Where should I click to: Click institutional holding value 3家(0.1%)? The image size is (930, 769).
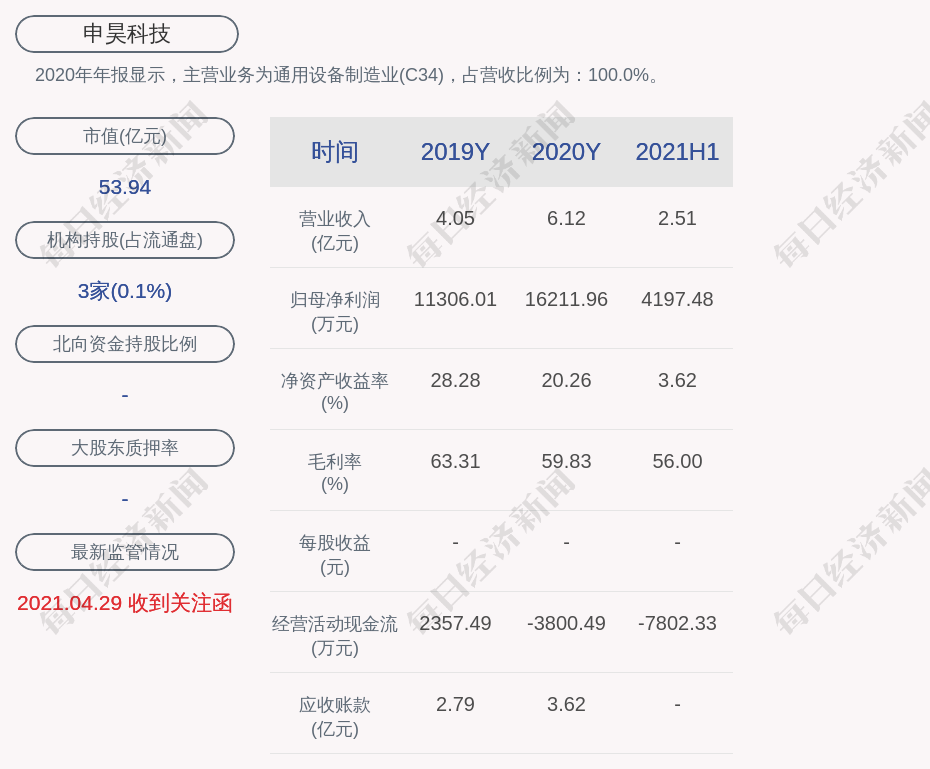coord(125,291)
